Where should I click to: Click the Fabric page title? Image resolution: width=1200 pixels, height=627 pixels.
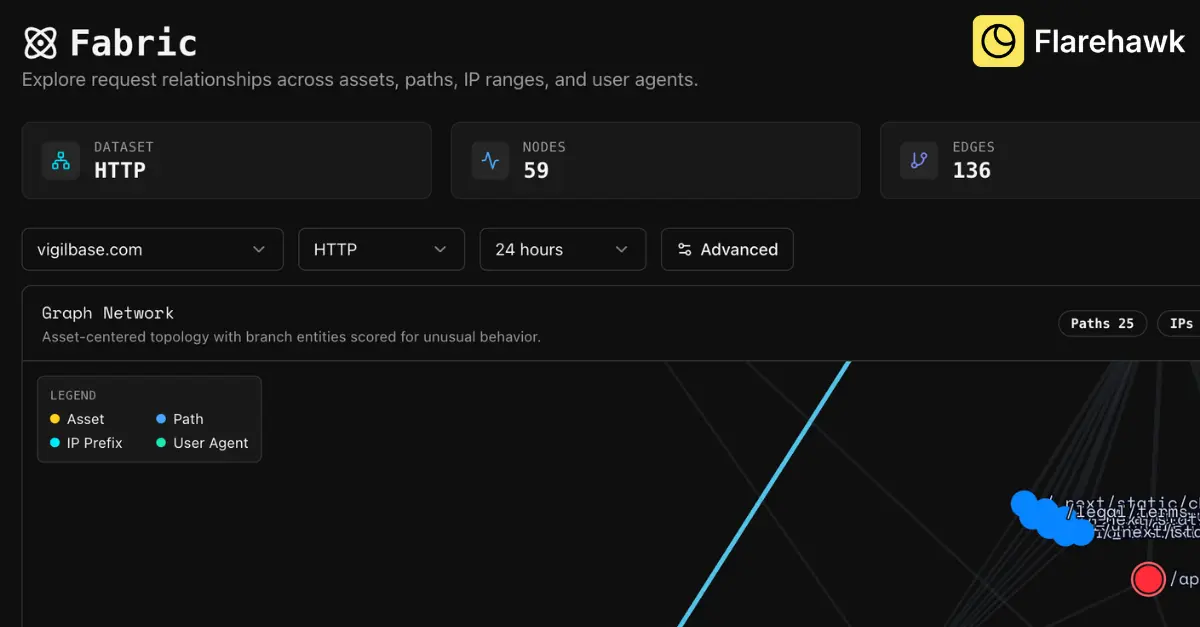point(134,43)
